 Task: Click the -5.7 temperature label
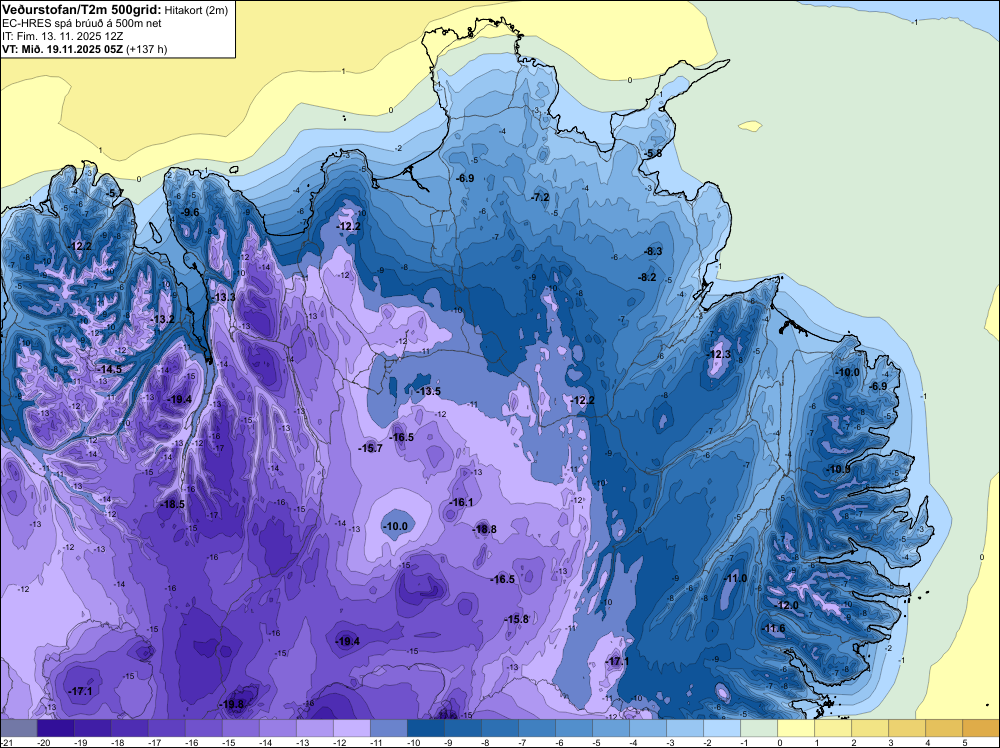114,193
